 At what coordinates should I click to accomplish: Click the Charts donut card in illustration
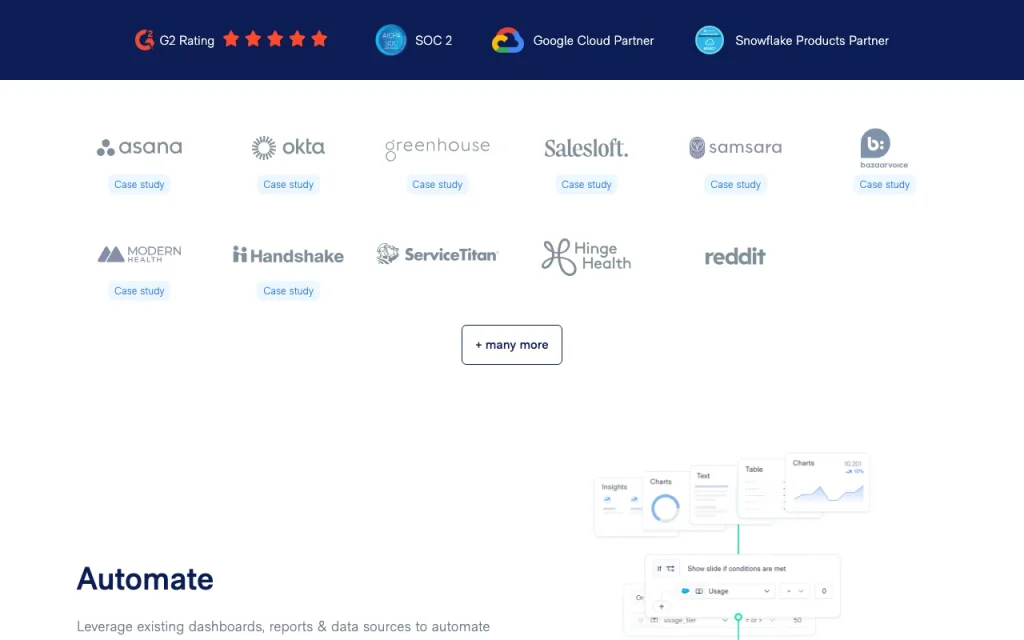coord(665,500)
